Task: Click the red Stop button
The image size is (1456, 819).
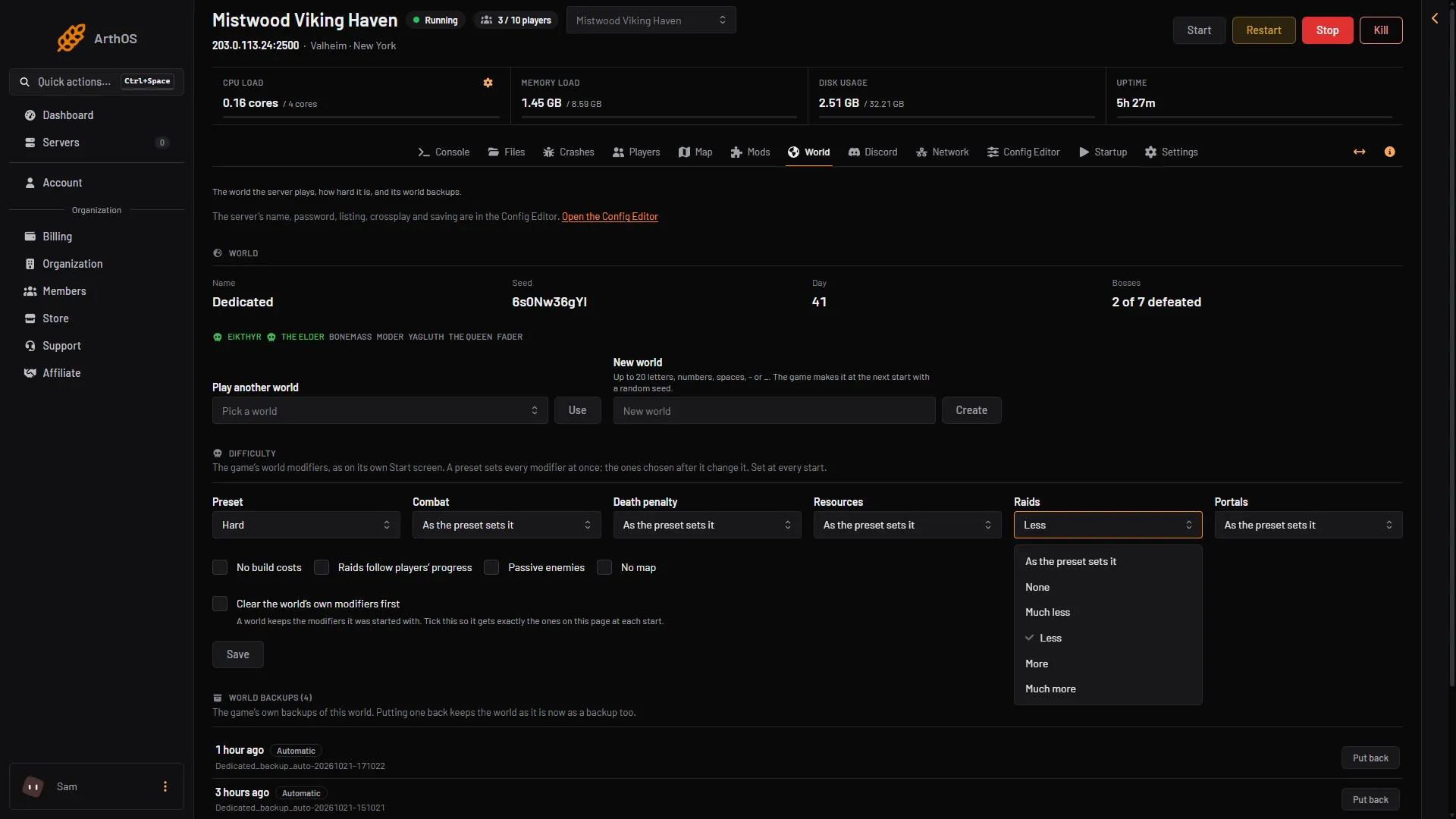Action: pyautogui.click(x=1327, y=30)
